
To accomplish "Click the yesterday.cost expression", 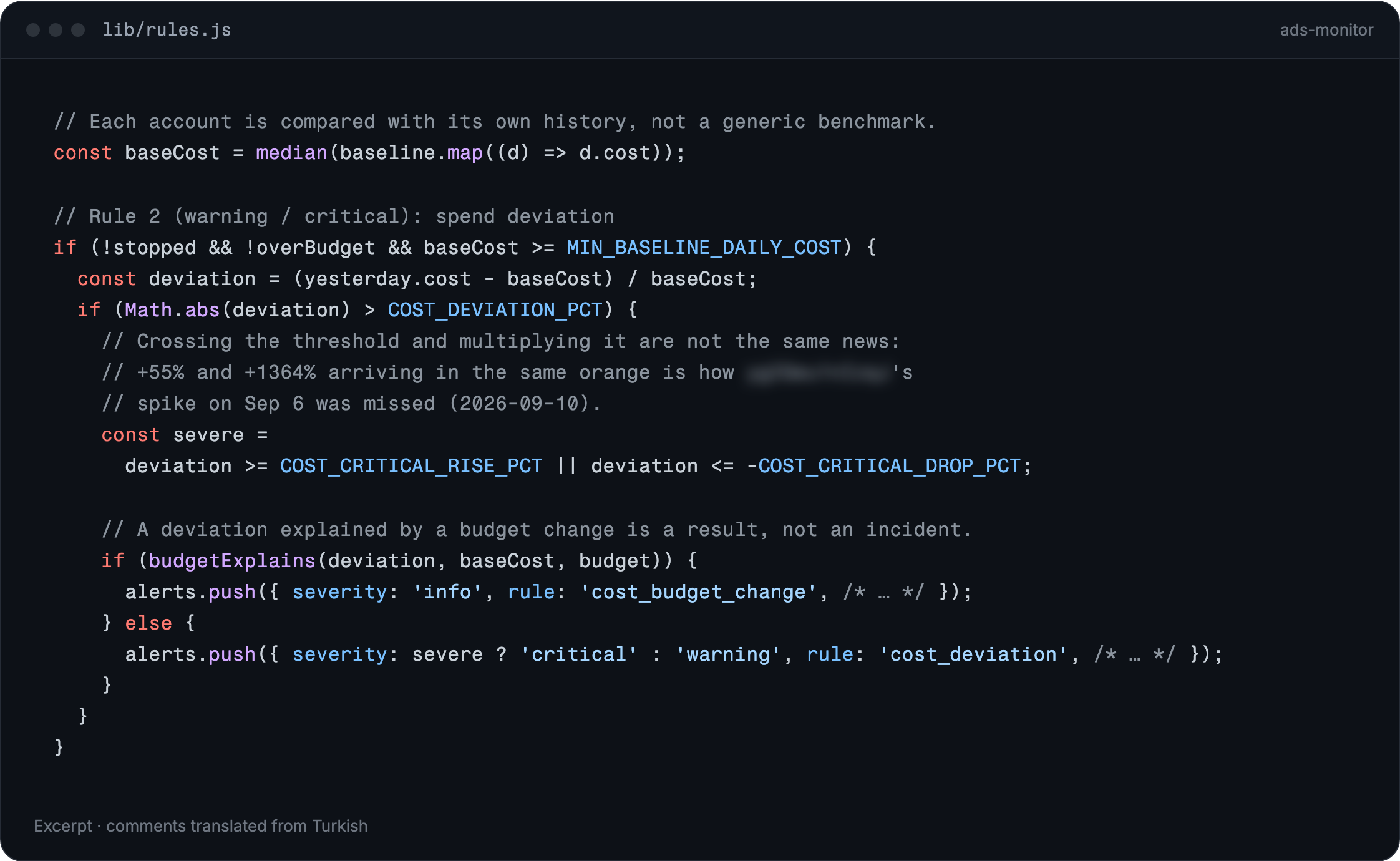I will point(387,279).
